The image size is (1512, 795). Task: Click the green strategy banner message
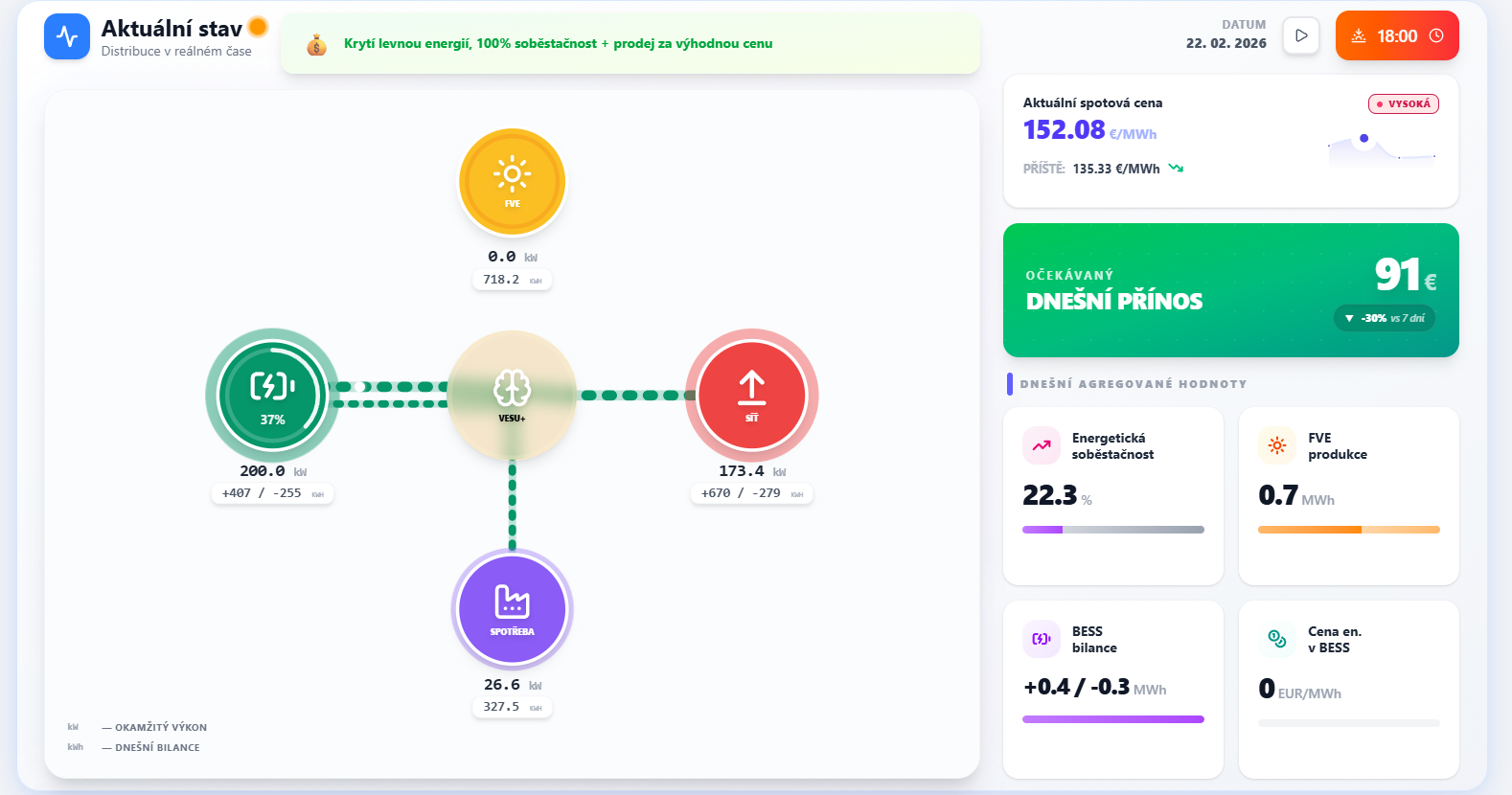[x=558, y=44]
